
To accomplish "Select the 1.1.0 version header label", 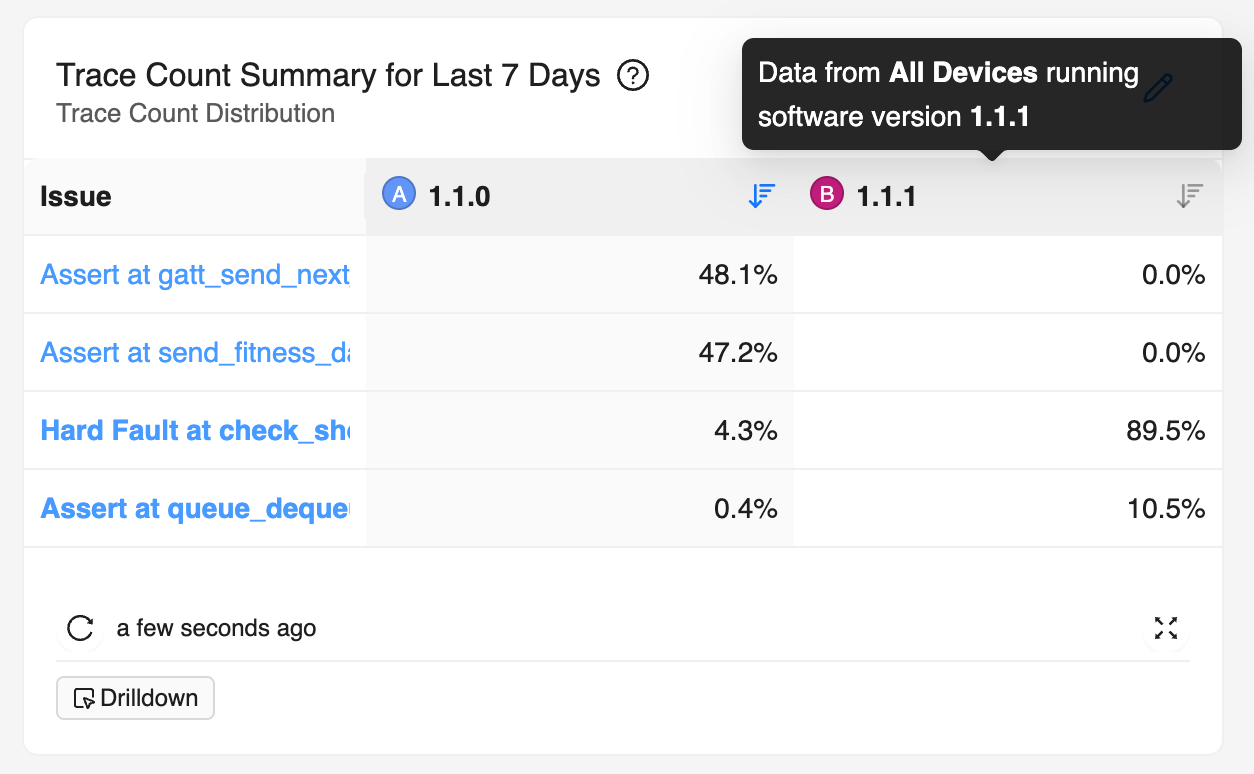I will [x=459, y=197].
